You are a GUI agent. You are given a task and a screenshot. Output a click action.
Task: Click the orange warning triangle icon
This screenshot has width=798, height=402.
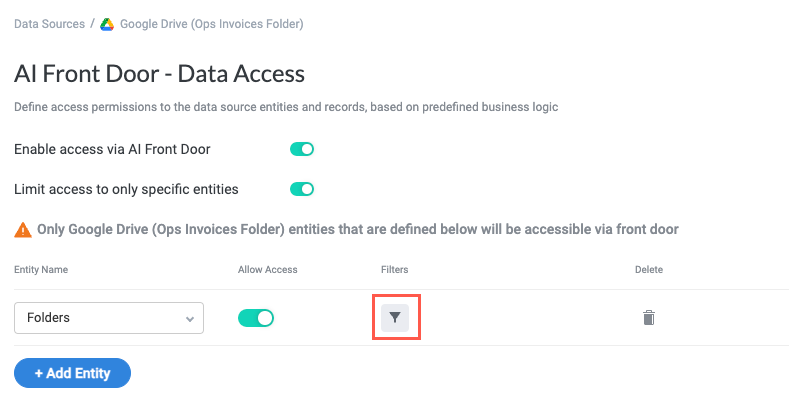click(x=23, y=230)
